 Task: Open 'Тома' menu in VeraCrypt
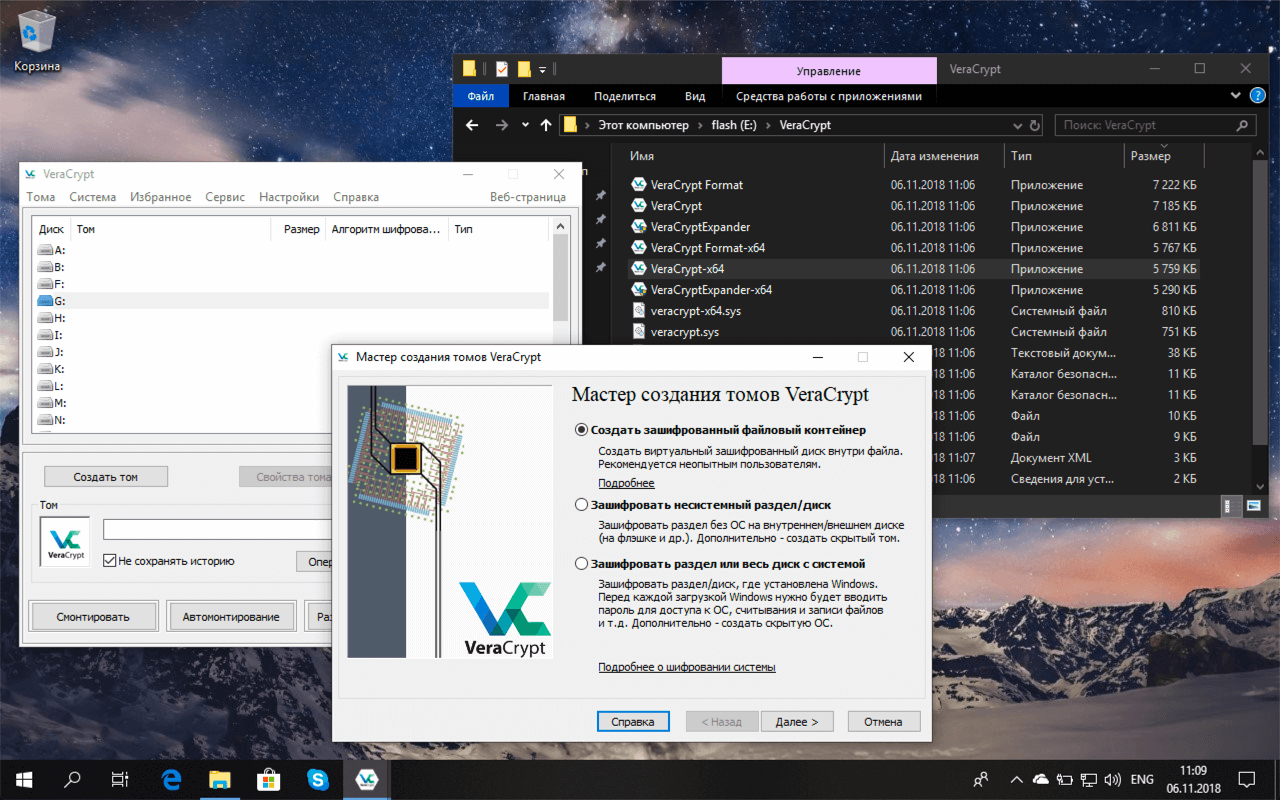point(41,197)
